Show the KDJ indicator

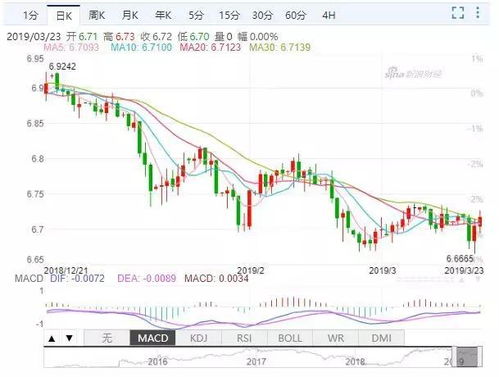pos(199,338)
